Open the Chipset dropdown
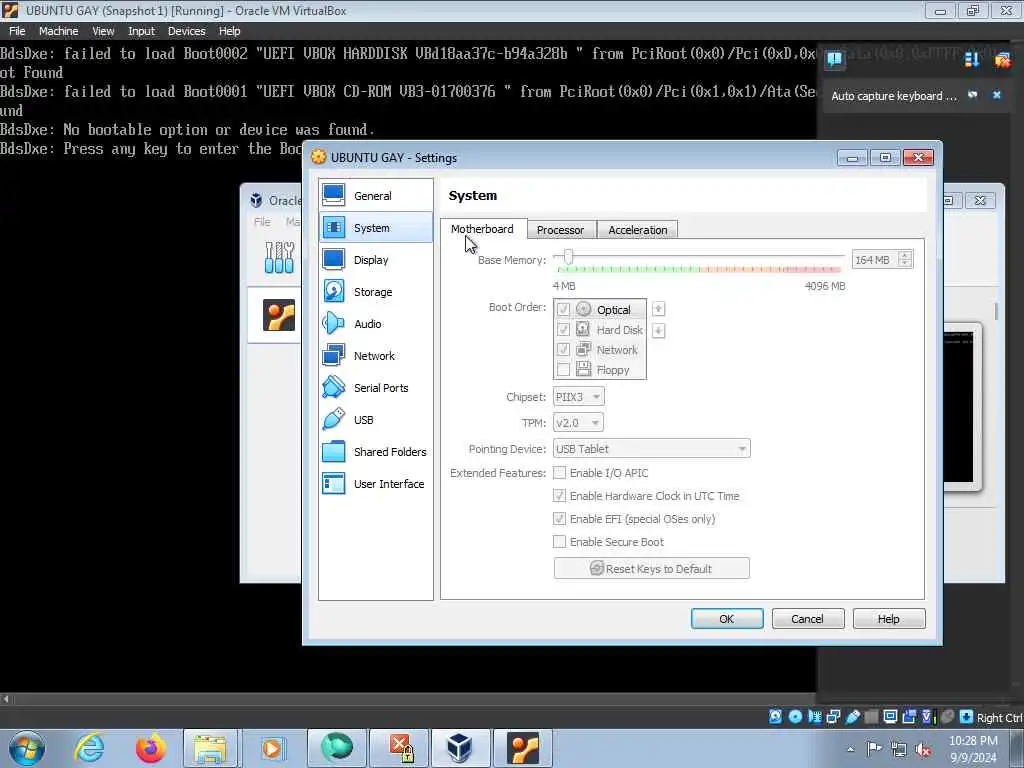 click(x=579, y=396)
